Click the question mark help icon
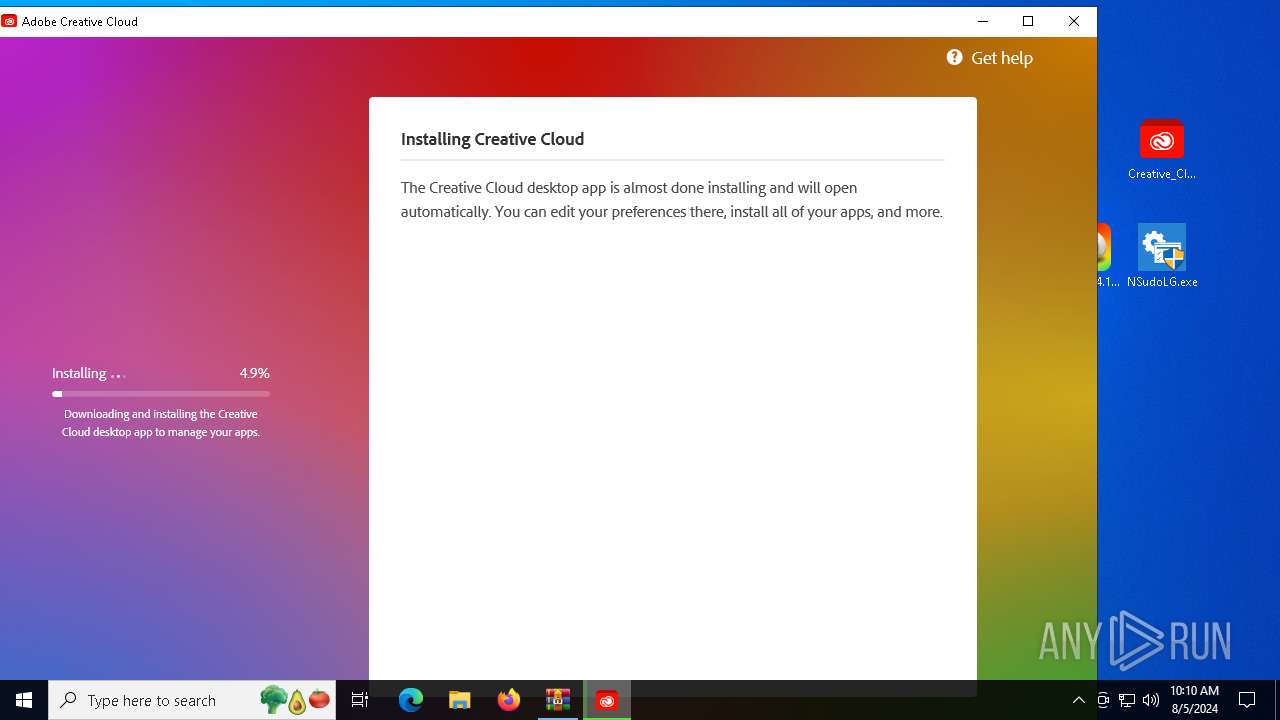Image resolution: width=1280 pixels, height=720 pixels. point(955,58)
